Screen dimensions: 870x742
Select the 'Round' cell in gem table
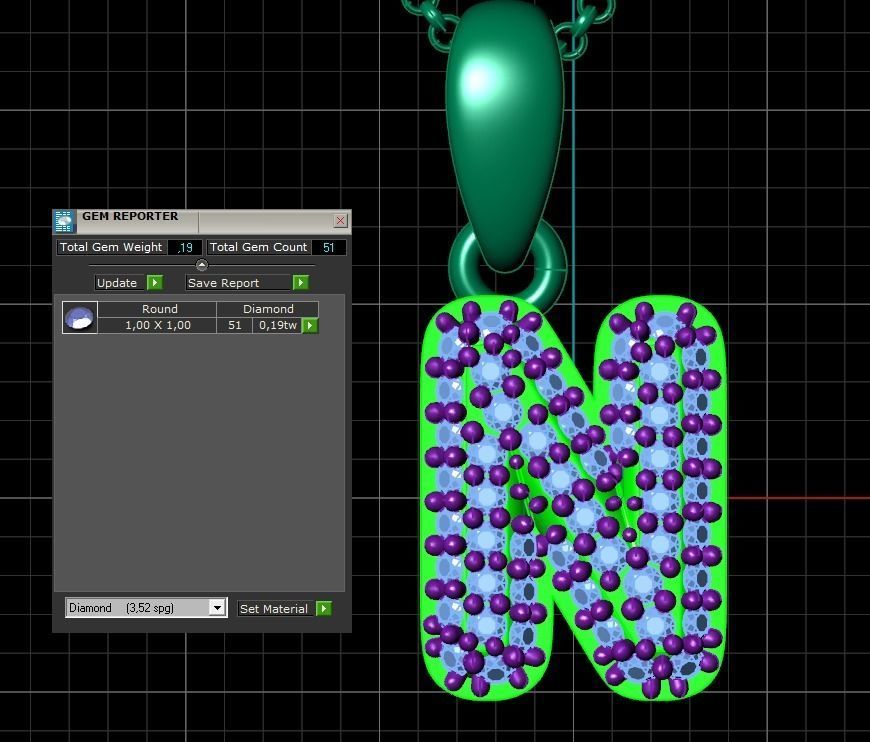click(x=157, y=309)
